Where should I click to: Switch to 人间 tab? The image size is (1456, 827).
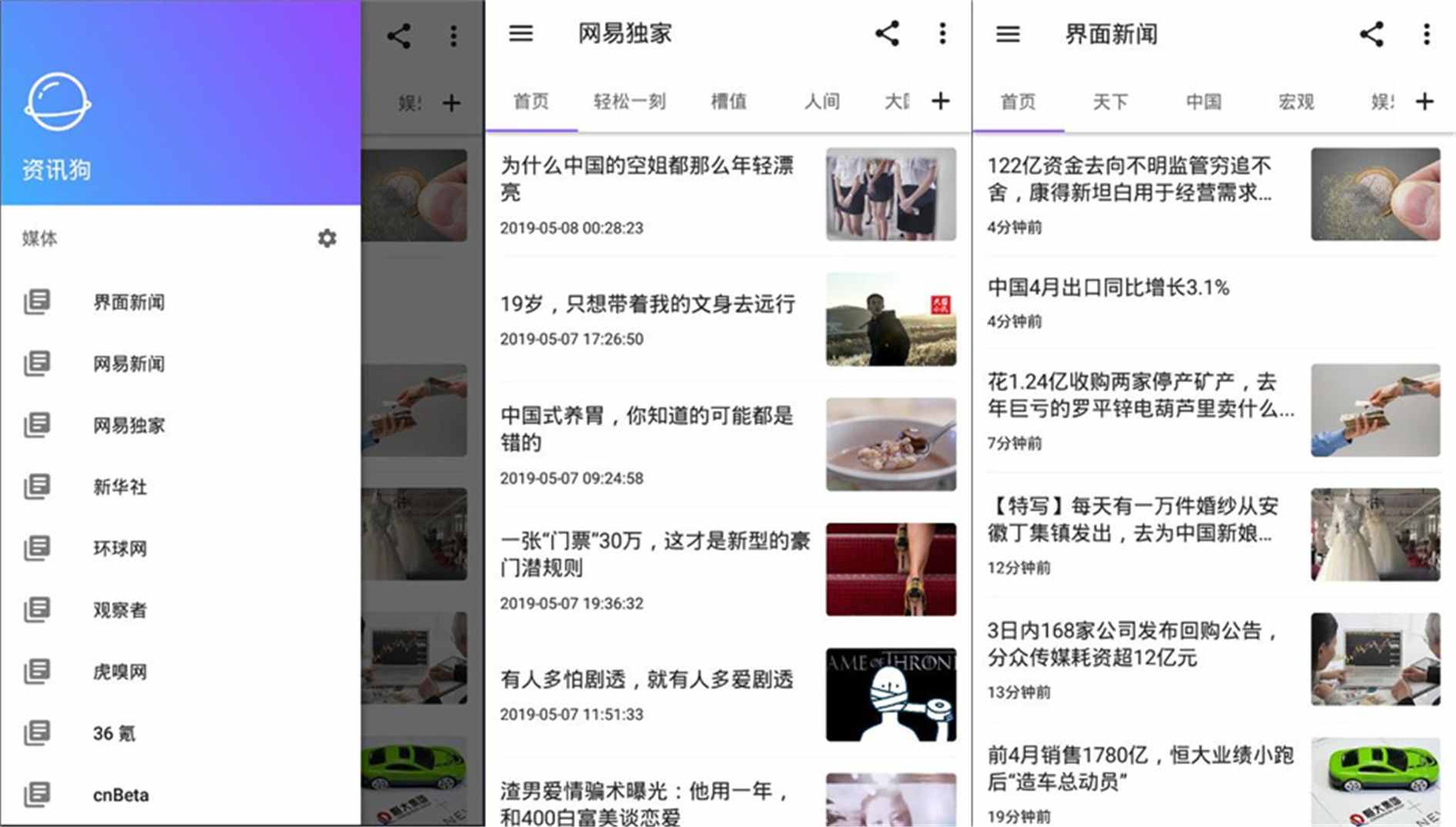pos(822,101)
